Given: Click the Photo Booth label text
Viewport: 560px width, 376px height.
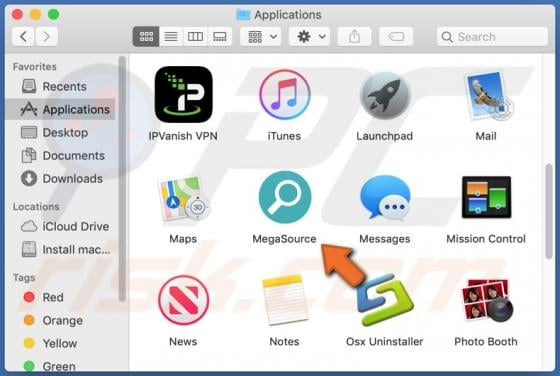Looking at the screenshot, I should (486, 341).
